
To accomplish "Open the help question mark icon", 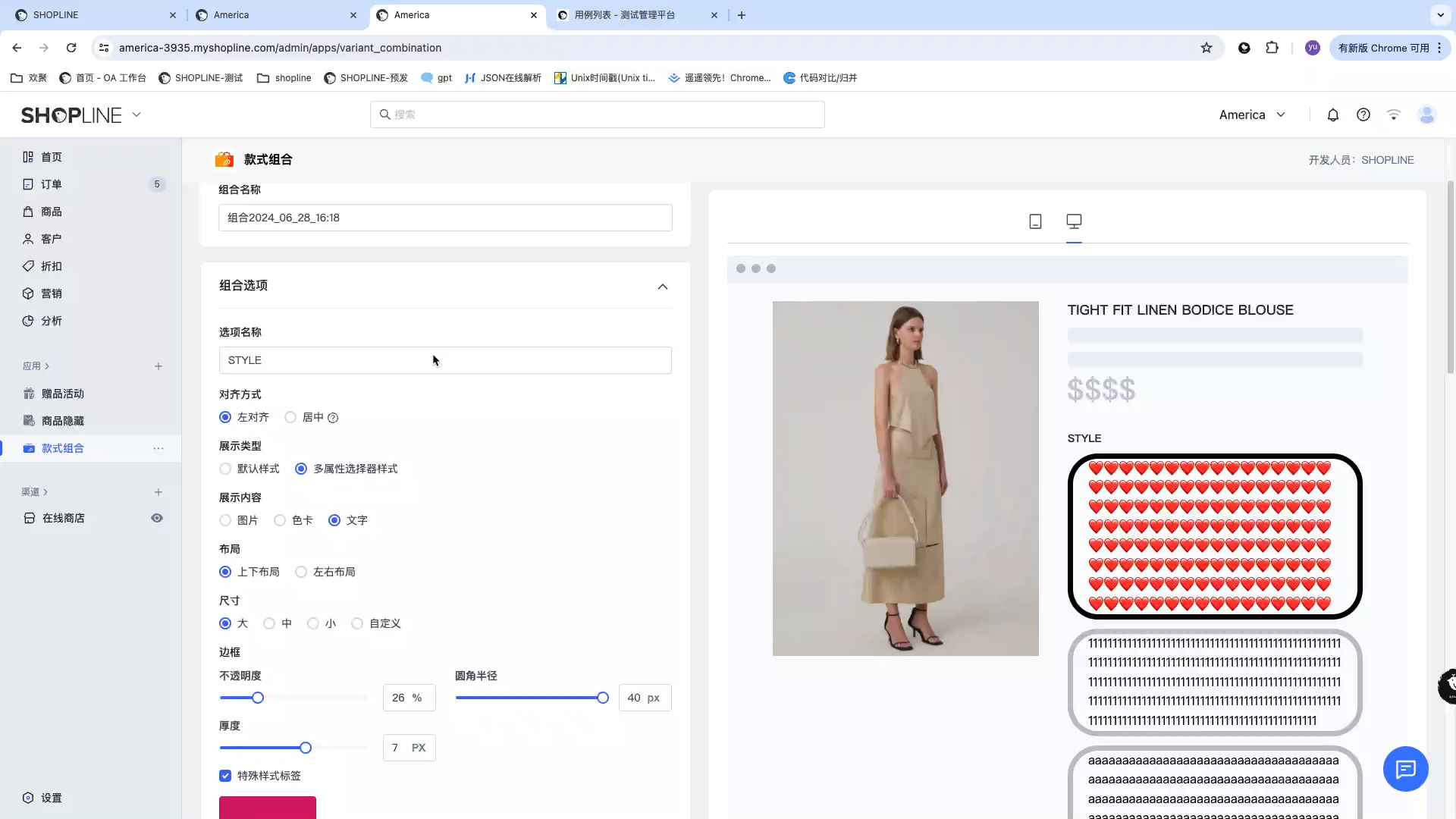I will tap(1363, 115).
